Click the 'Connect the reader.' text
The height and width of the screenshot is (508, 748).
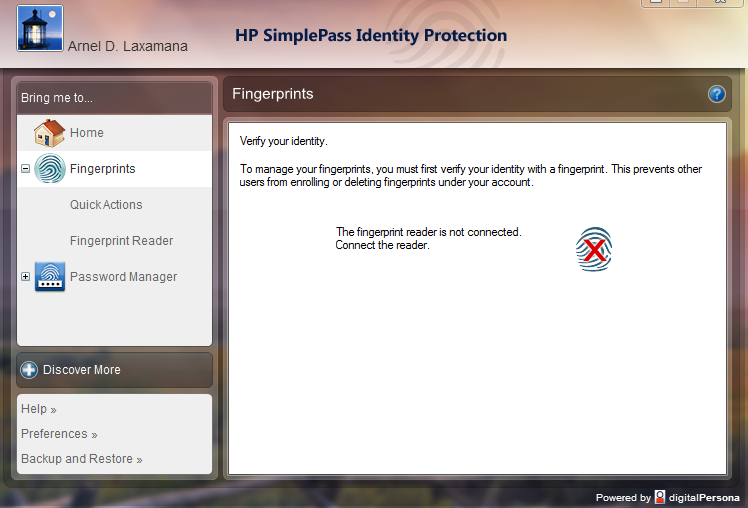(x=382, y=245)
